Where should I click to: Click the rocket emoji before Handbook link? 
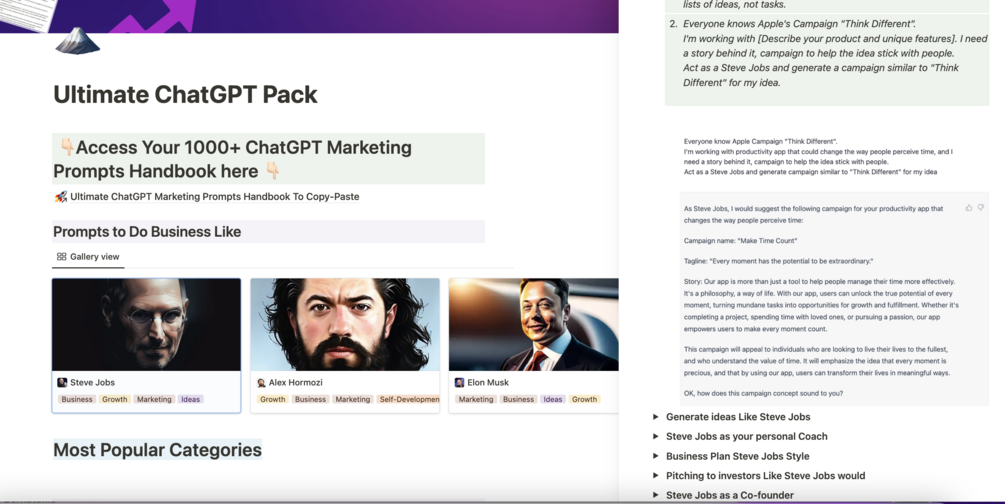pyautogui.click(x=60, y=197)
